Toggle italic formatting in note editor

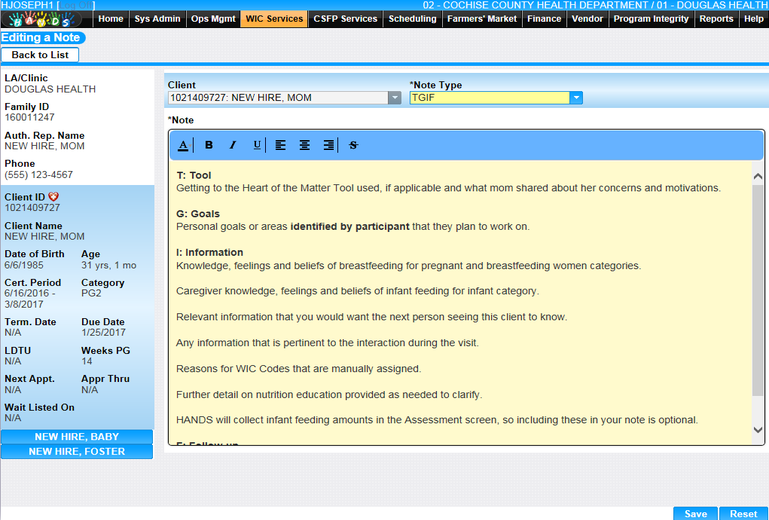pyautogui.click(x=233, y=145)
